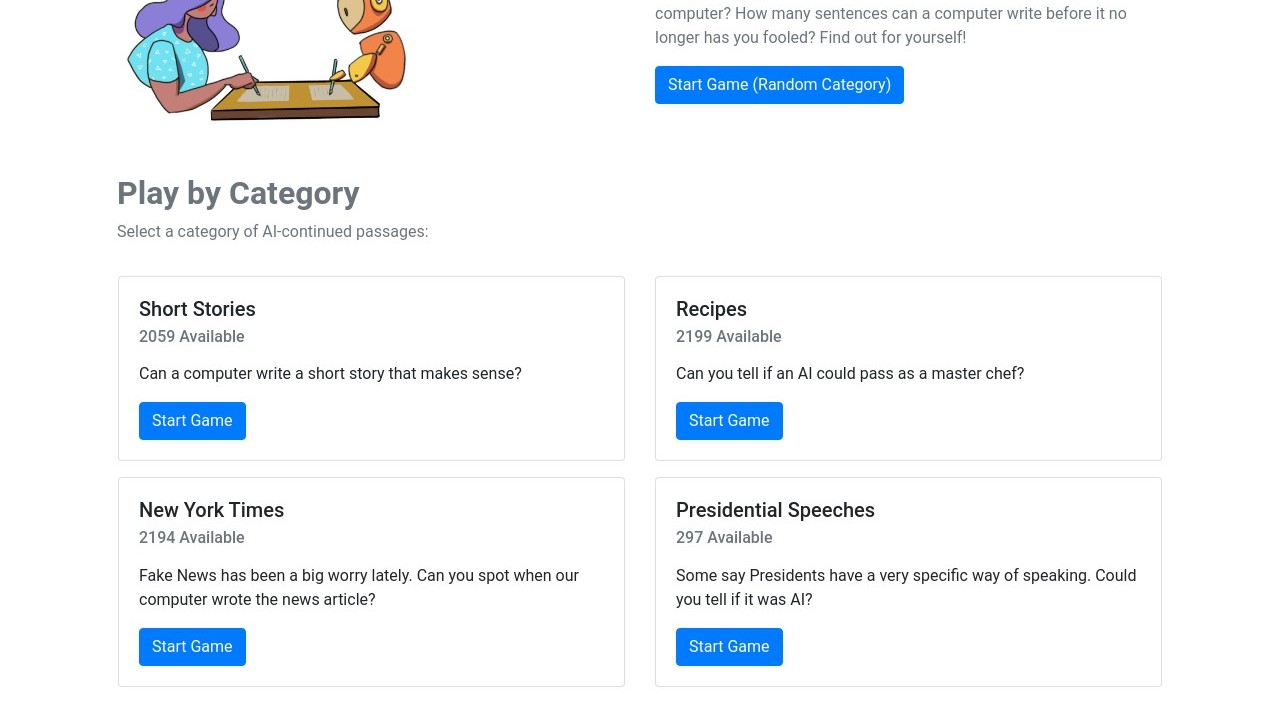Click the Fake News description text
The width and height of the screenshot is (1280, 720).
(x=358, y=587)
